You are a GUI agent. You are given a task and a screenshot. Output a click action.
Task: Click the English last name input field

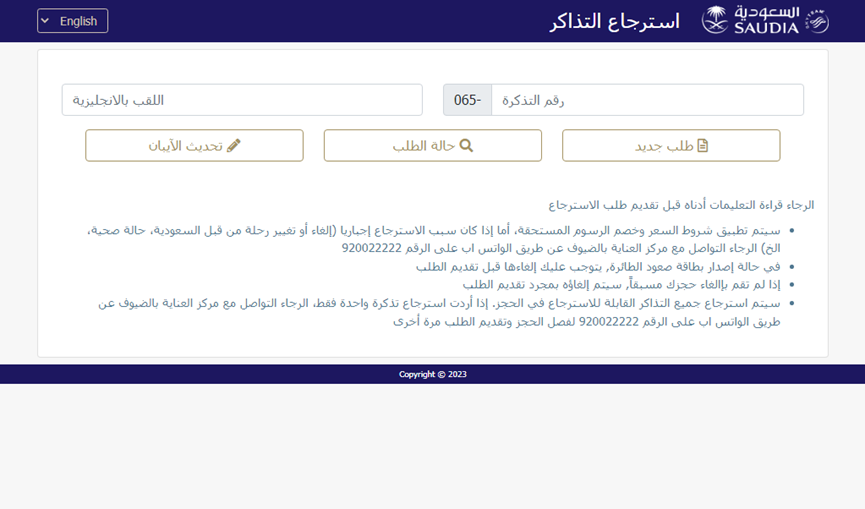click(x=242, y=100)
